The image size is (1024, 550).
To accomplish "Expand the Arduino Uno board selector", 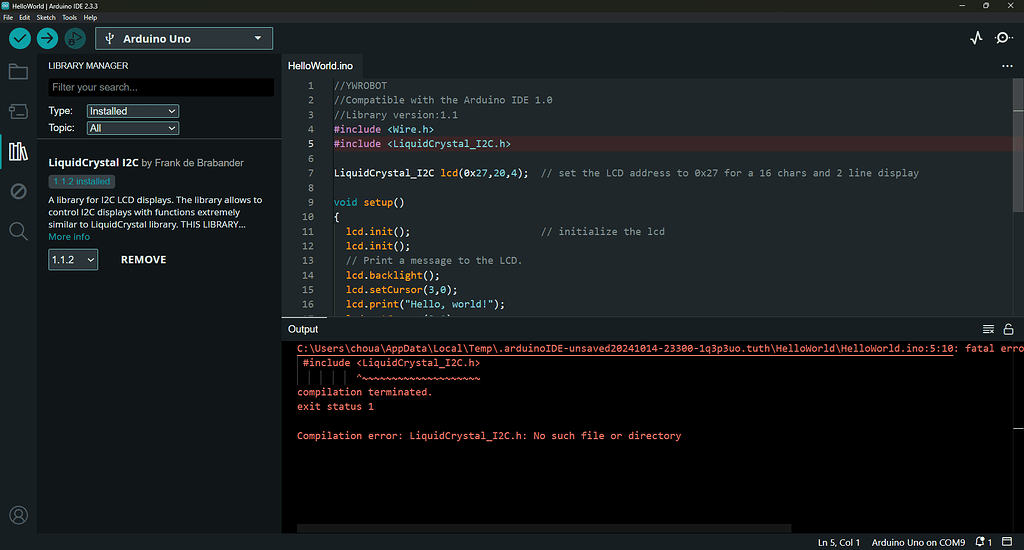I will click(185, 38).
